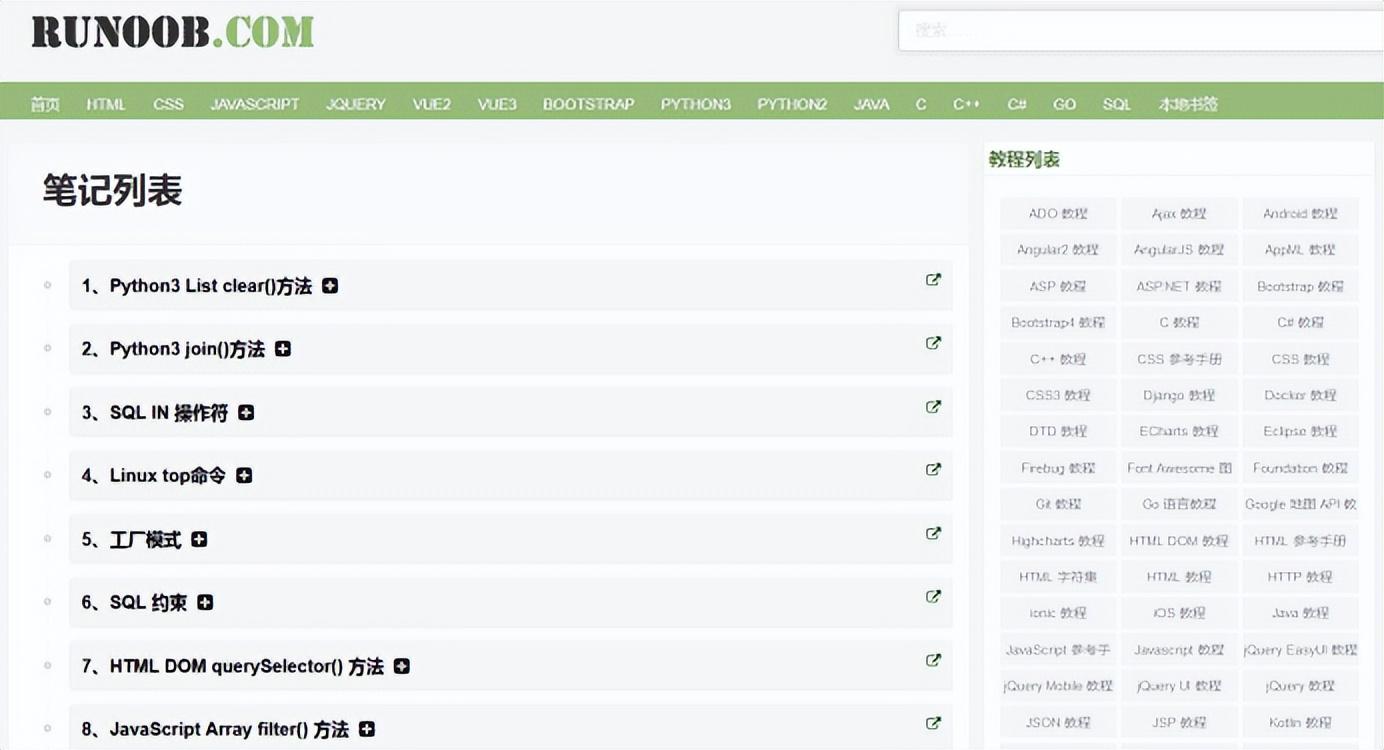Open the ADO 教程 tutorial link

click(1058, 214)
